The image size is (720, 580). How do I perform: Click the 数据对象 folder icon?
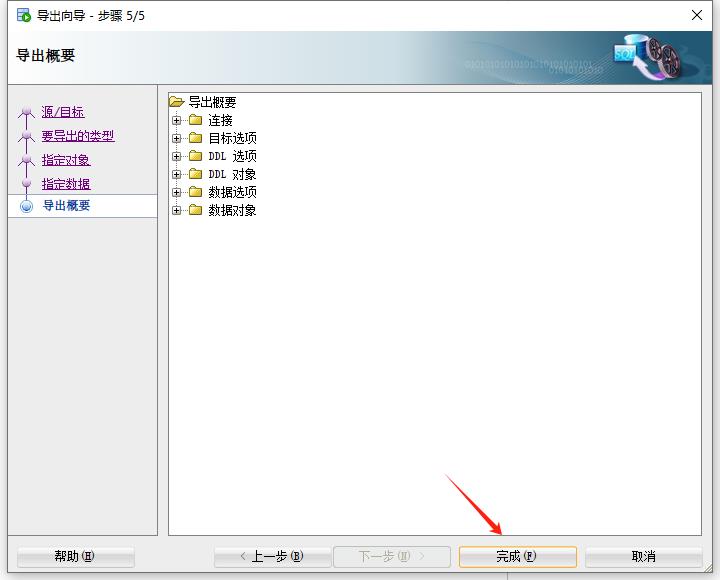[x=196, y=210]
